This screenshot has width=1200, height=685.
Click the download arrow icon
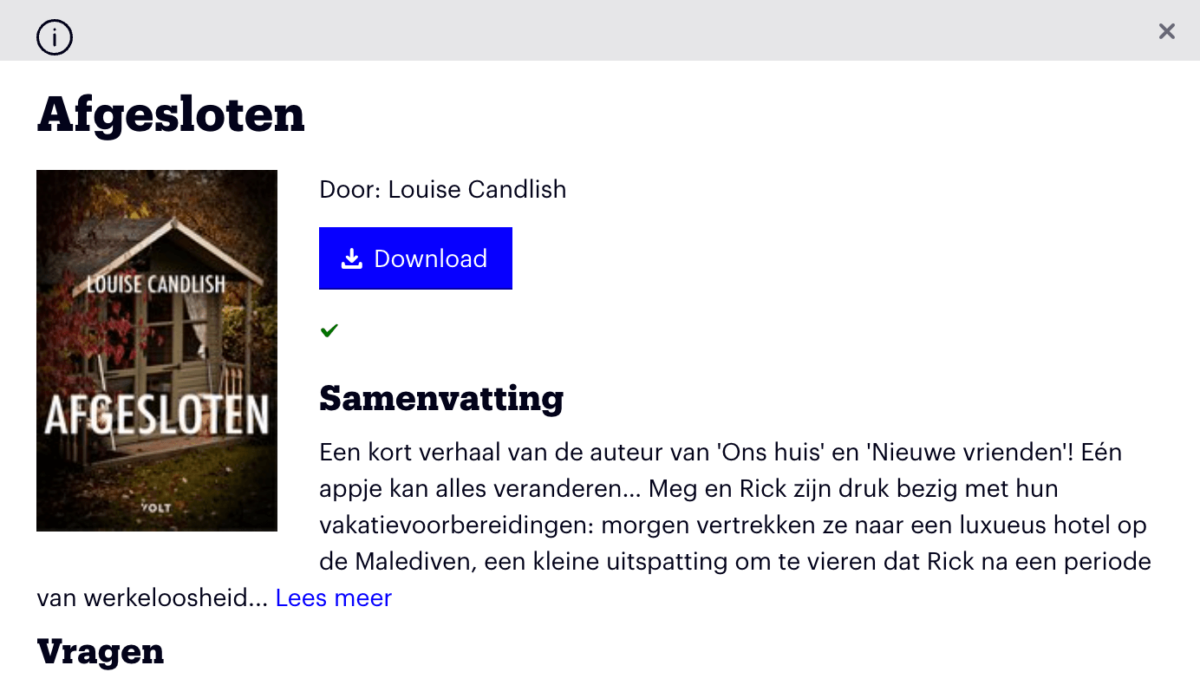[351, 259]
